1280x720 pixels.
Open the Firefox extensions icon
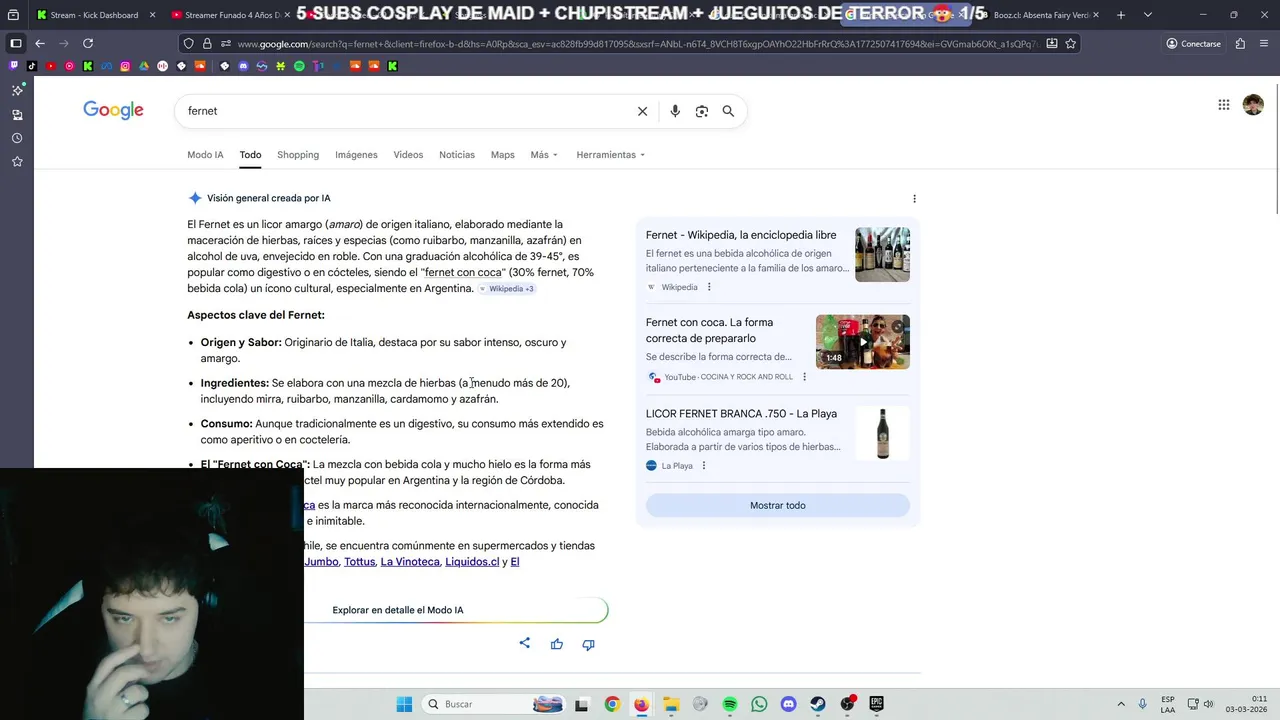click(x=1240, y=44)
